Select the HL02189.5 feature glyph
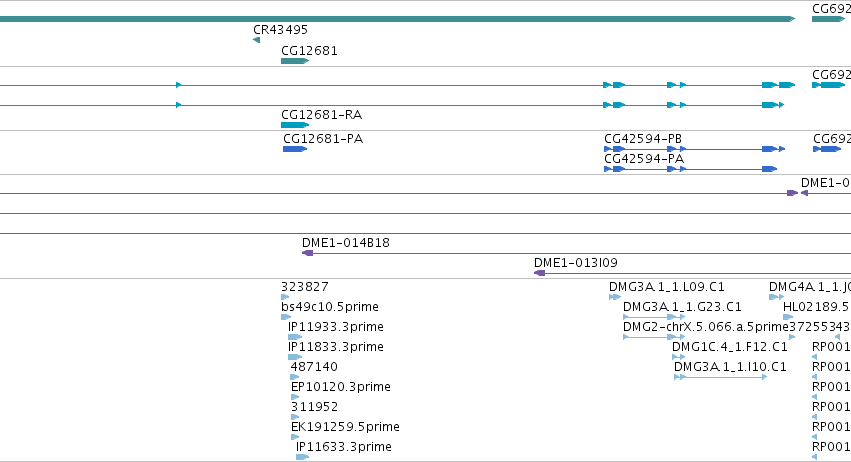 788,317
